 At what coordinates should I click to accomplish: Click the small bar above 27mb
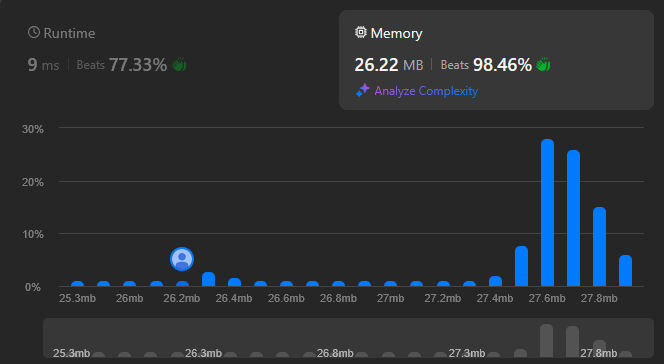click(x=390, y=284)
